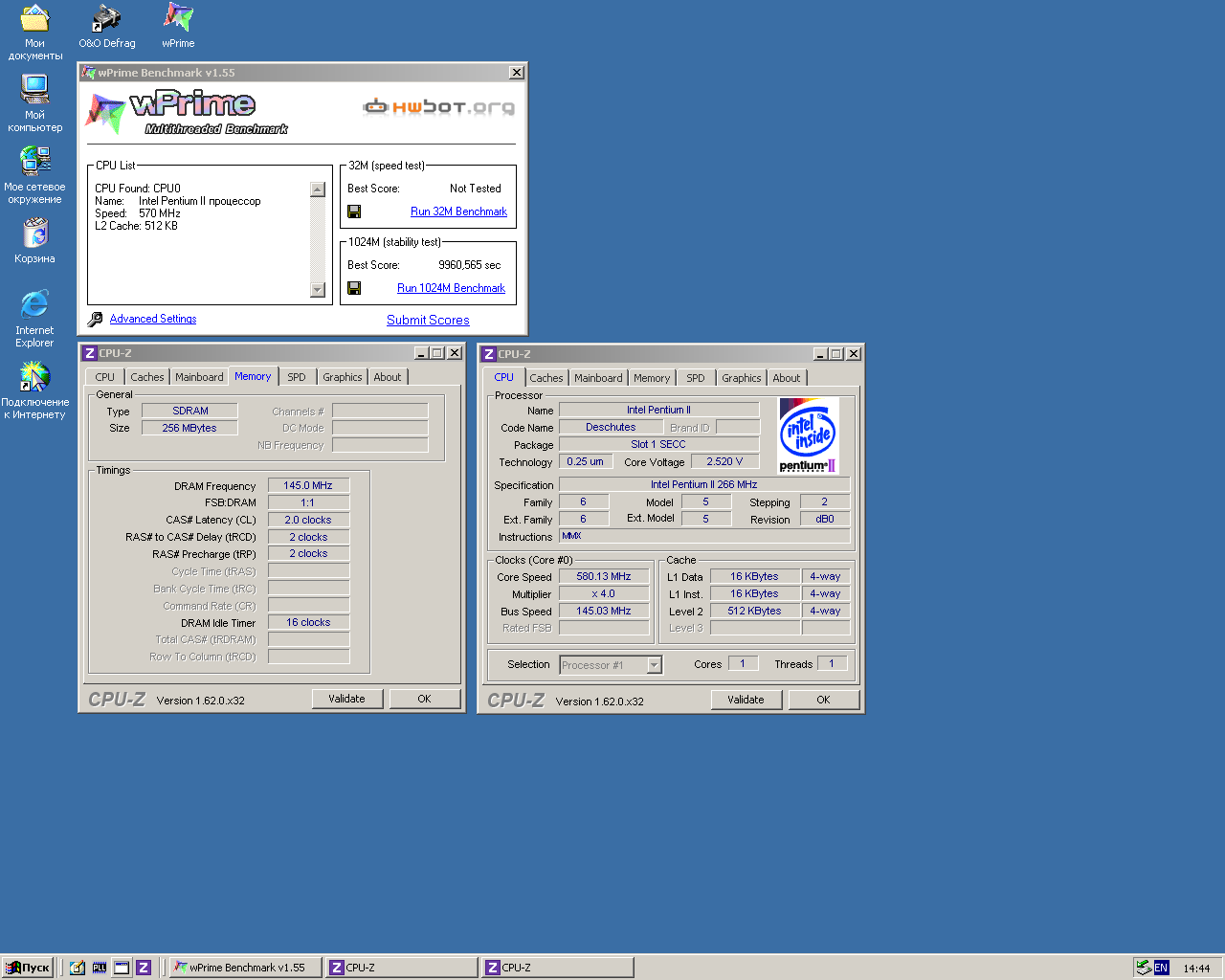Click the show desktop quick launch icon
The width and height of the screenshot is (1225, 980).
click(x=122, y=968)
